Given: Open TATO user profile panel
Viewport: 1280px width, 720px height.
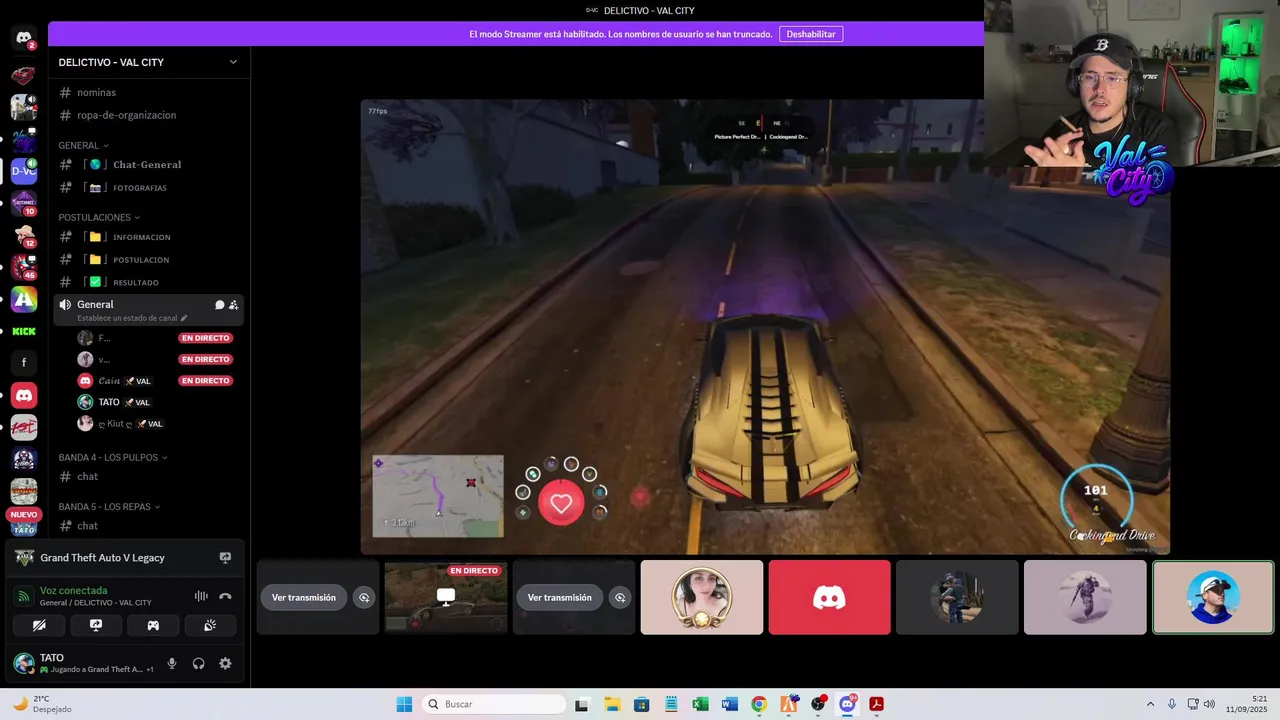Looking at the screenshot, I should click(84, 663).
